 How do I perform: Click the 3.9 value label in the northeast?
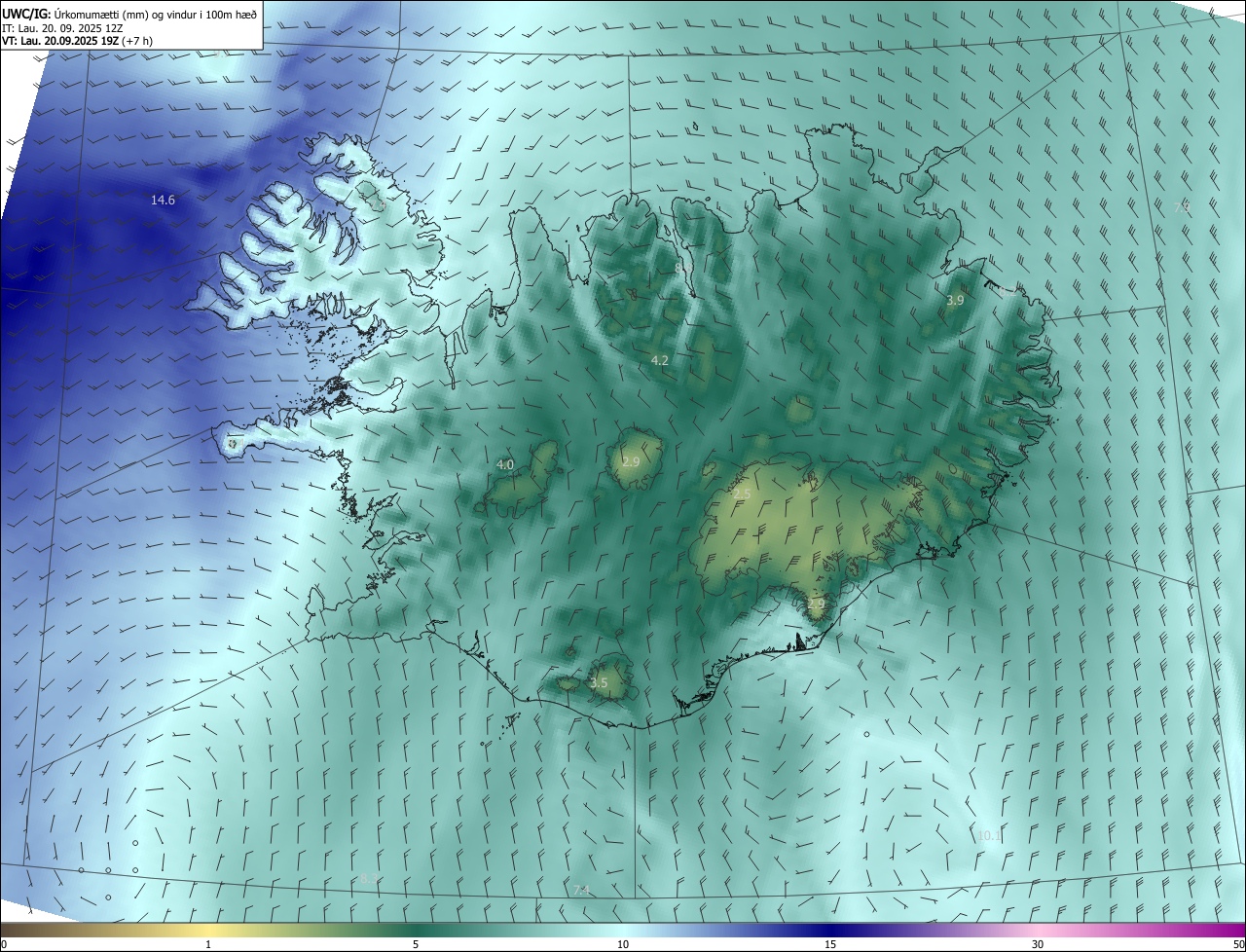tap(955, 301)
